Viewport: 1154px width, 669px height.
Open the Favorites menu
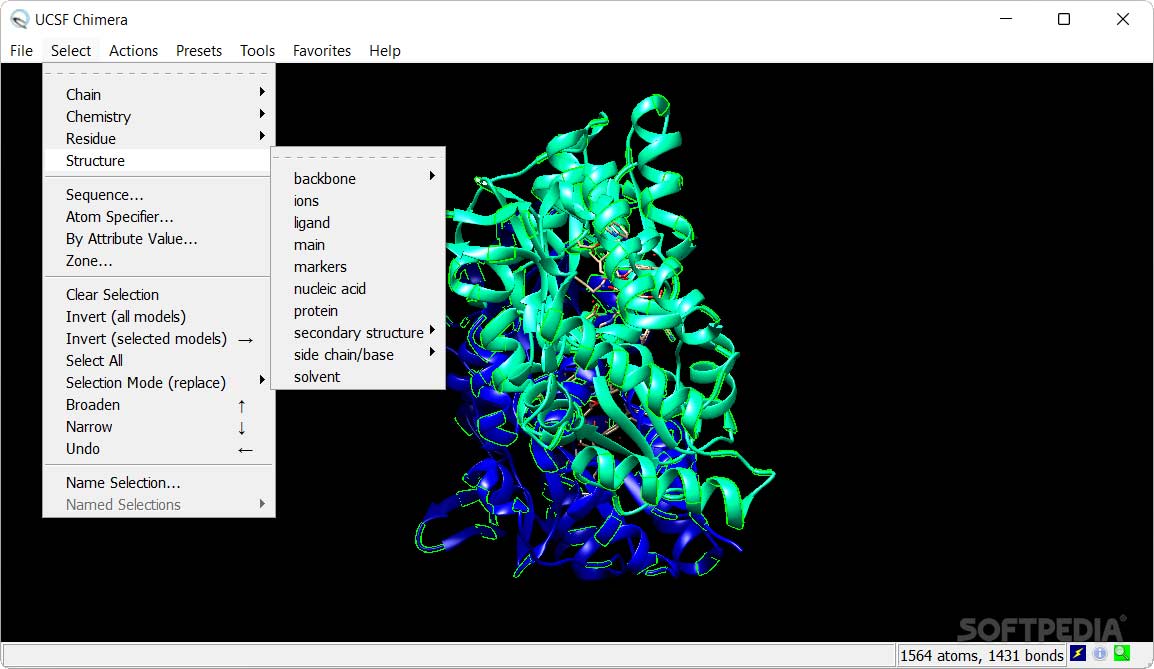(x=322, y=51)
